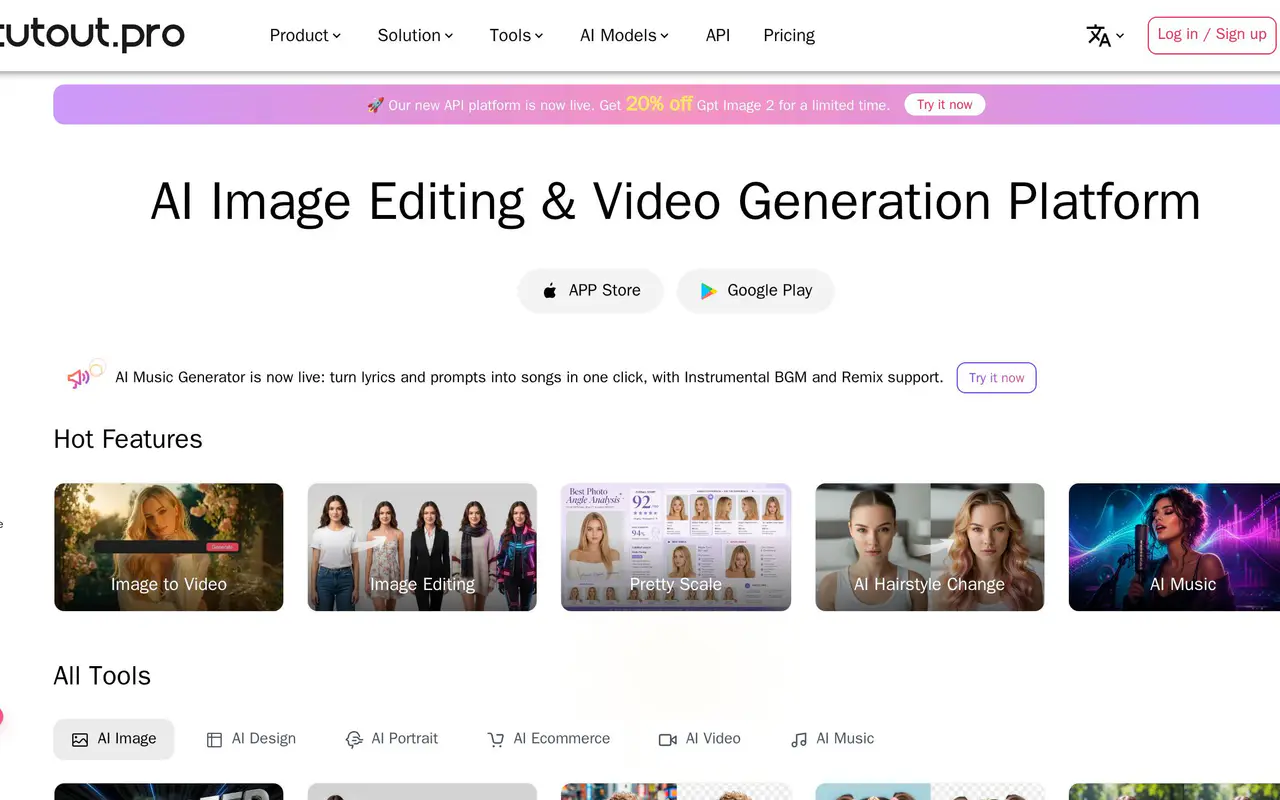This screenshot has width=1280, height=800.
Task: Click the AI Image Editing & Video Generation headline
Action: (x=675, y=201)
